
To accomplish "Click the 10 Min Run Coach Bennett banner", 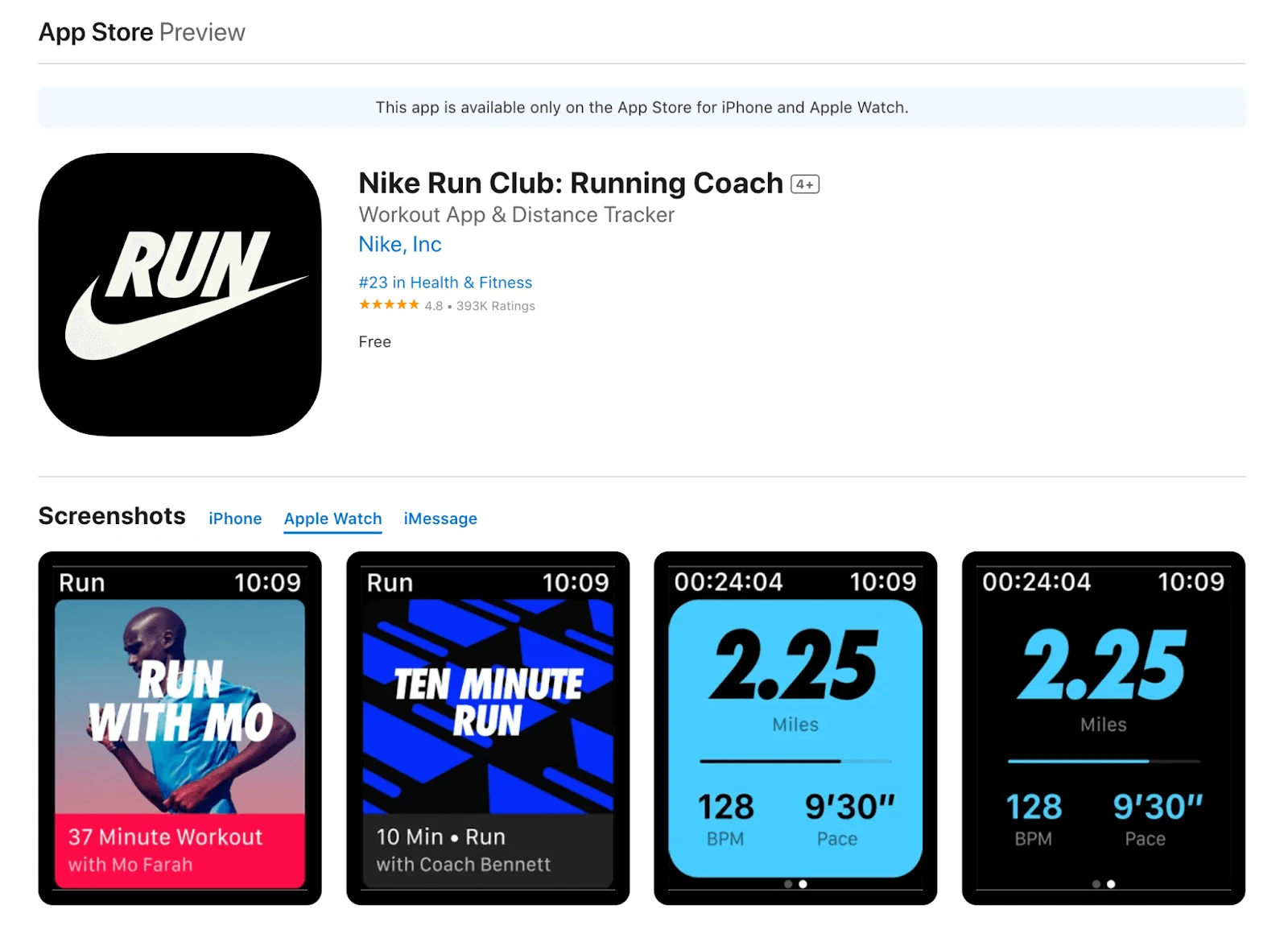I will point(488,850).
